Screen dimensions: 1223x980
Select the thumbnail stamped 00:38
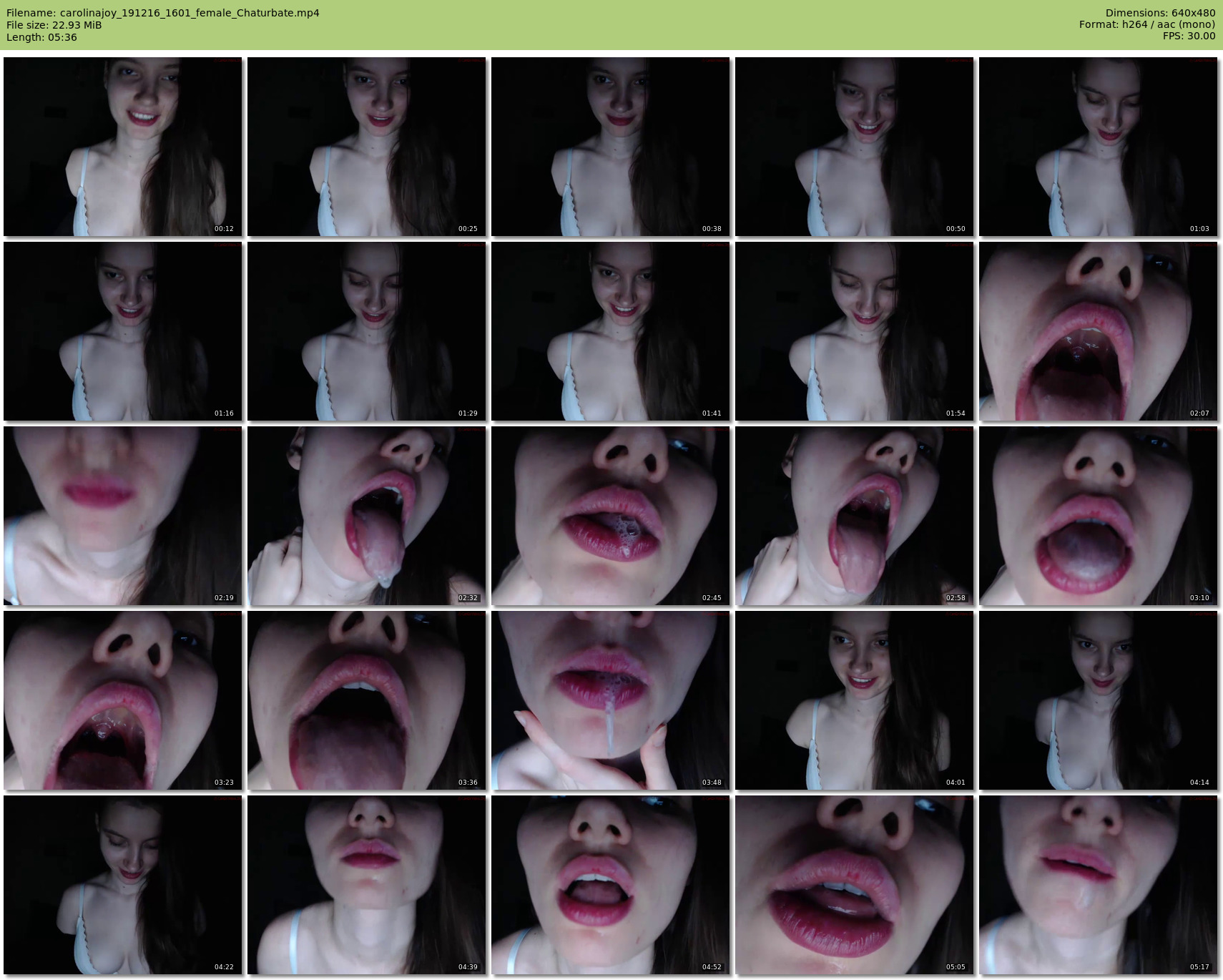610,147
